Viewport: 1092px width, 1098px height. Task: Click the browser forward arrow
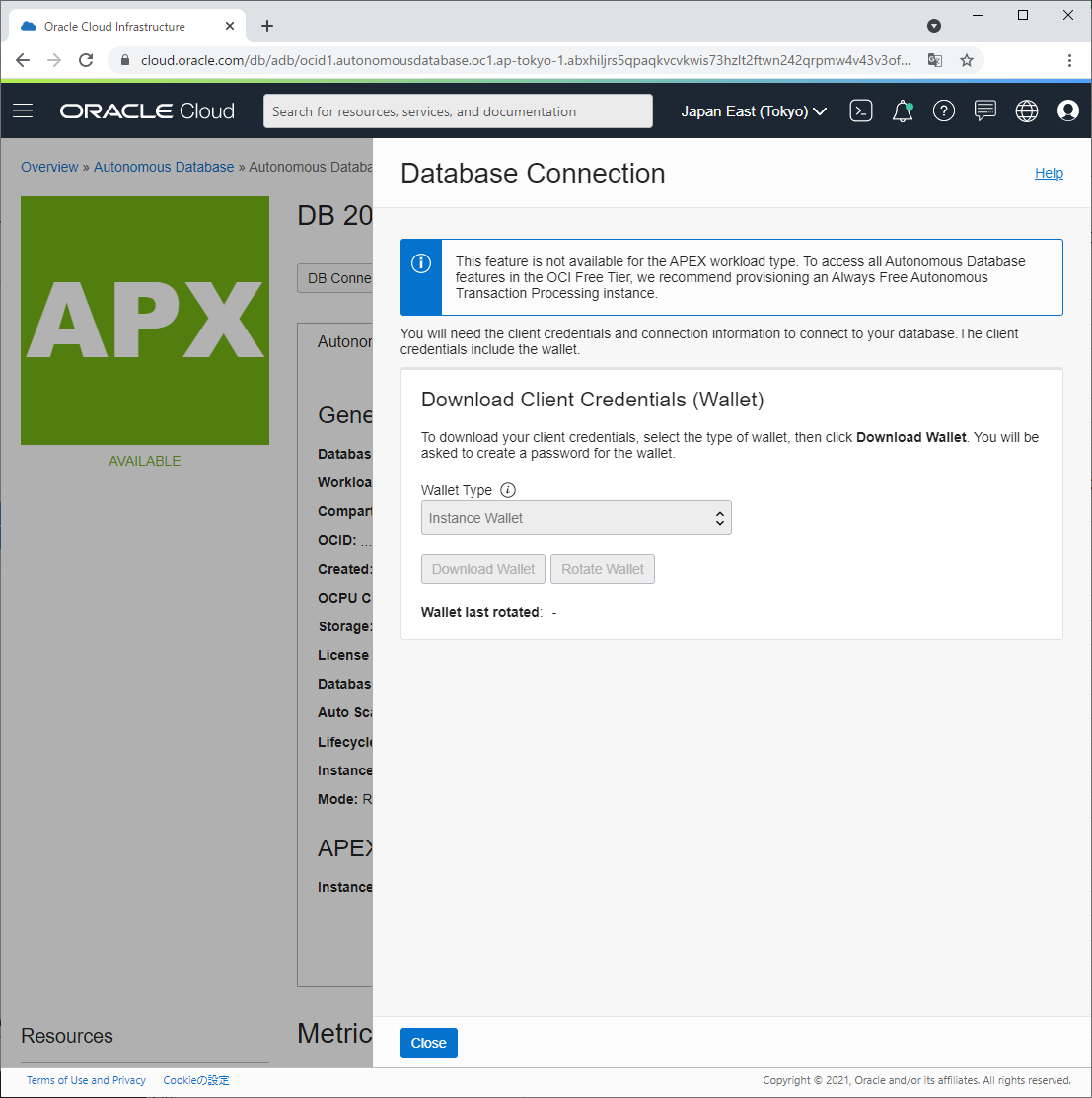pyautogui.click(x=54, y=60)
